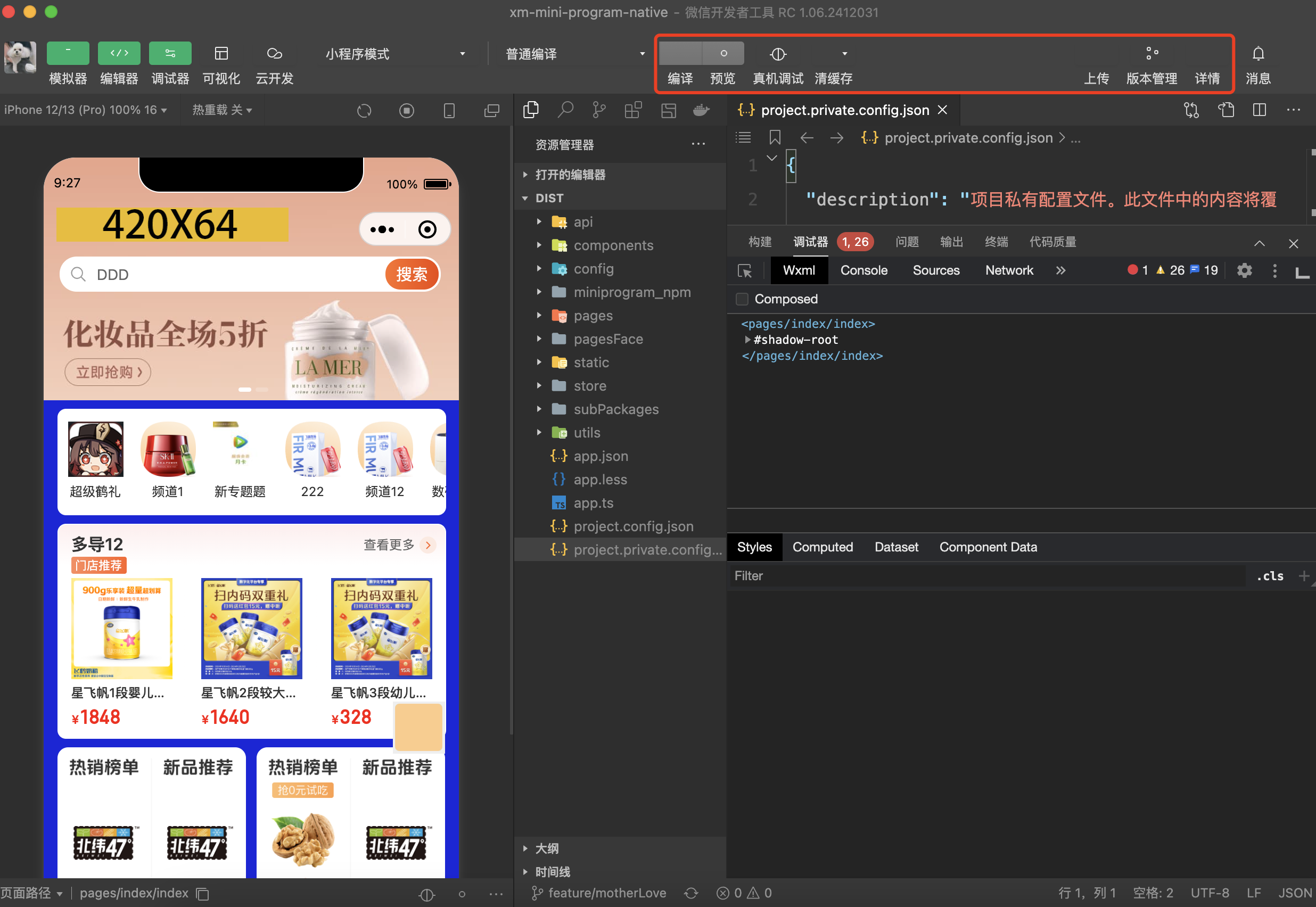Click the rotate device icon

364,110
